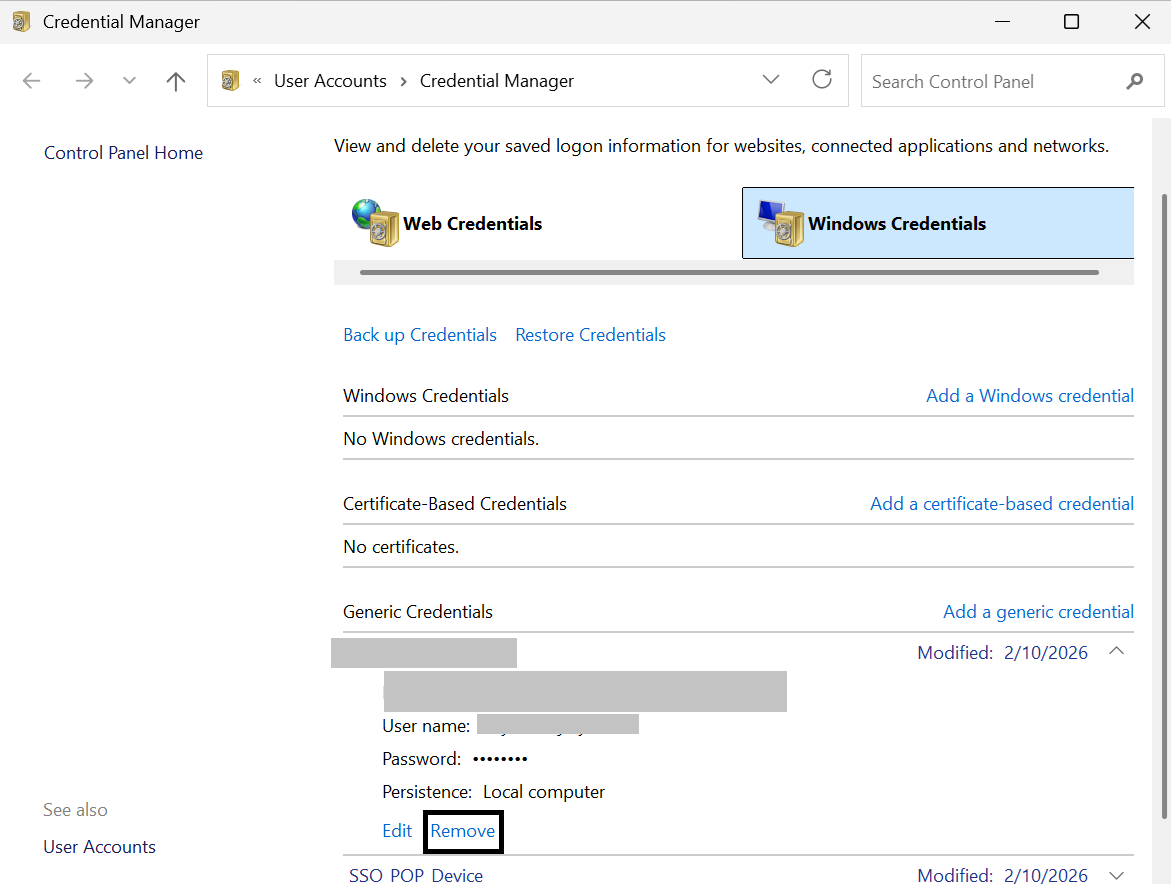The width and height of the screenshot is (1171, 884).
Task: Close the Credential Manager window
Action: (1142, 22)
